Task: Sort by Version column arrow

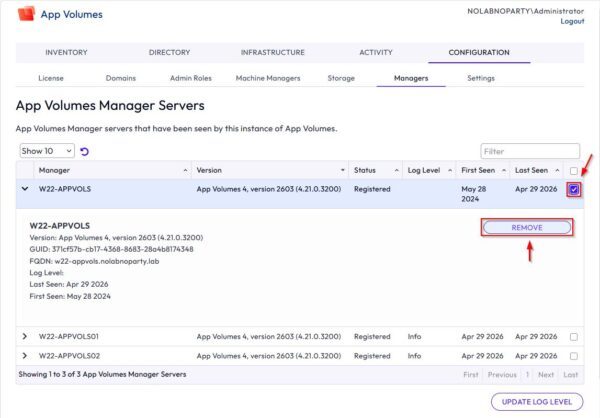Action: coord(342,170)
